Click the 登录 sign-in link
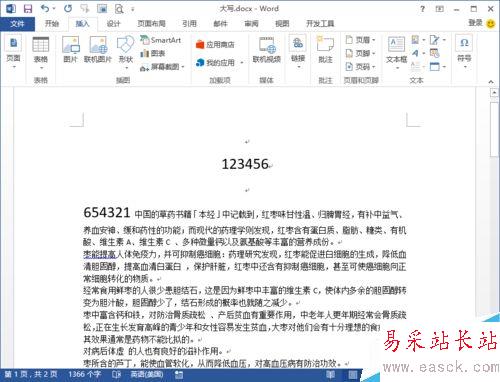This screenshot has width=500, height=382. (x=475, y=23)
